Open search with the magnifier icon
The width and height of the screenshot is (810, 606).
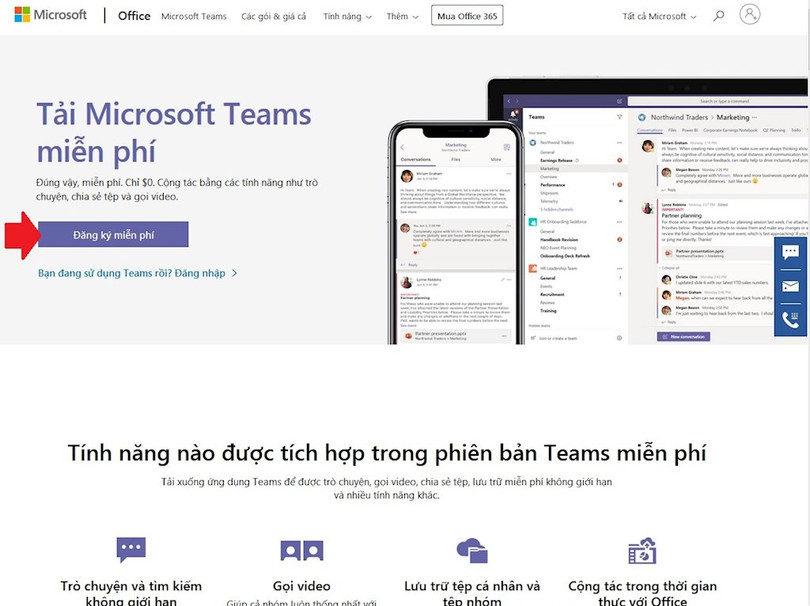(x=718, y=16)
